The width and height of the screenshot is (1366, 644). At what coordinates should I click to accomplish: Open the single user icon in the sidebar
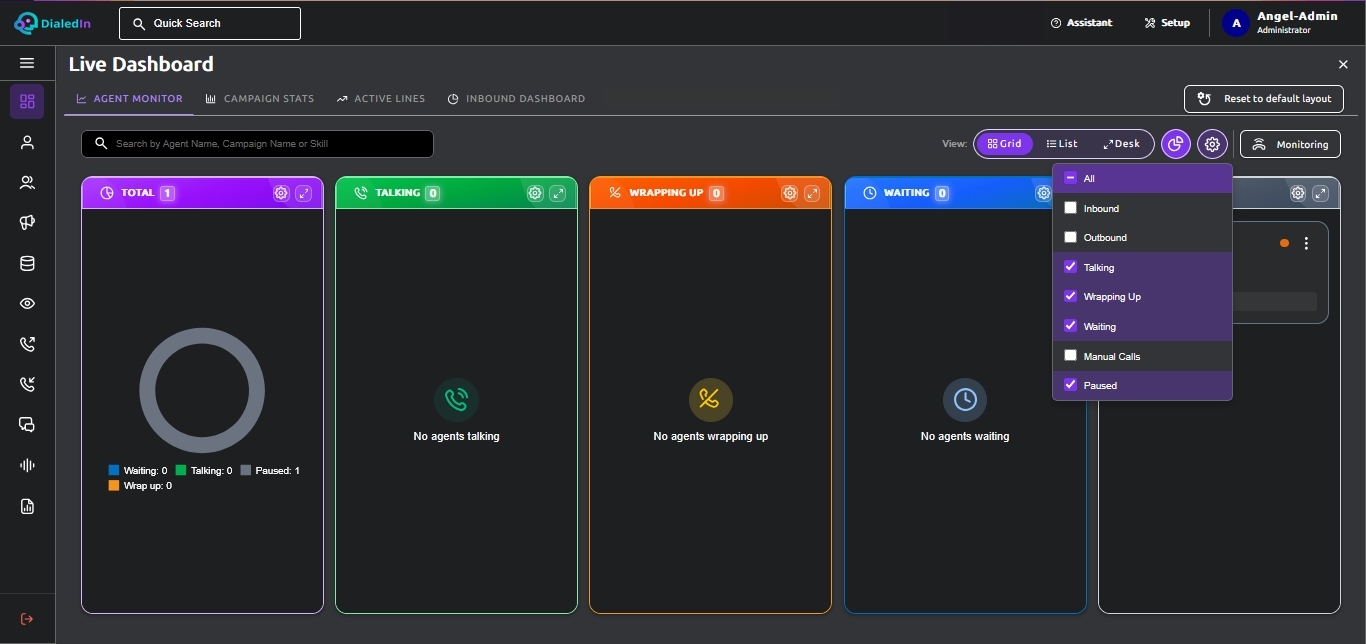point(27,142)
